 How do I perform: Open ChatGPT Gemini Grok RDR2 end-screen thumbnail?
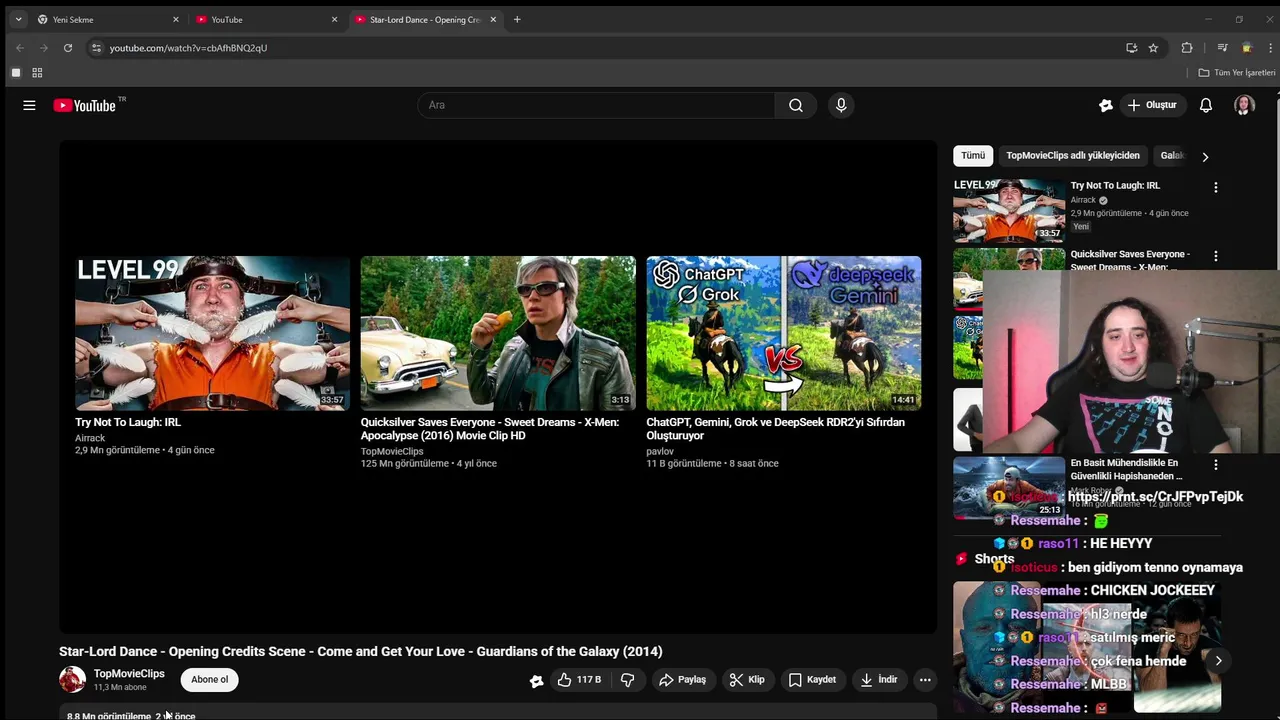click(784, 333)
